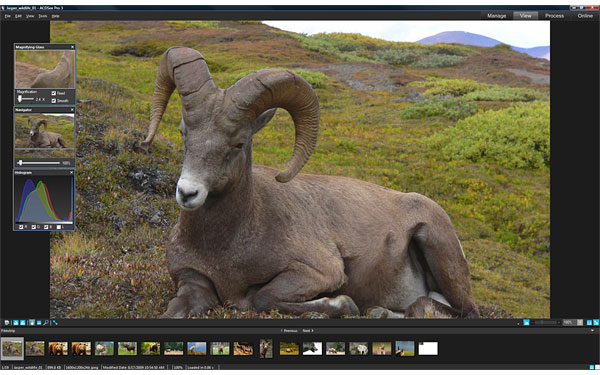Click the blue icon in the status bar corner
The height and width of the screenshot is (375, 600).
[x=592, y=367]
